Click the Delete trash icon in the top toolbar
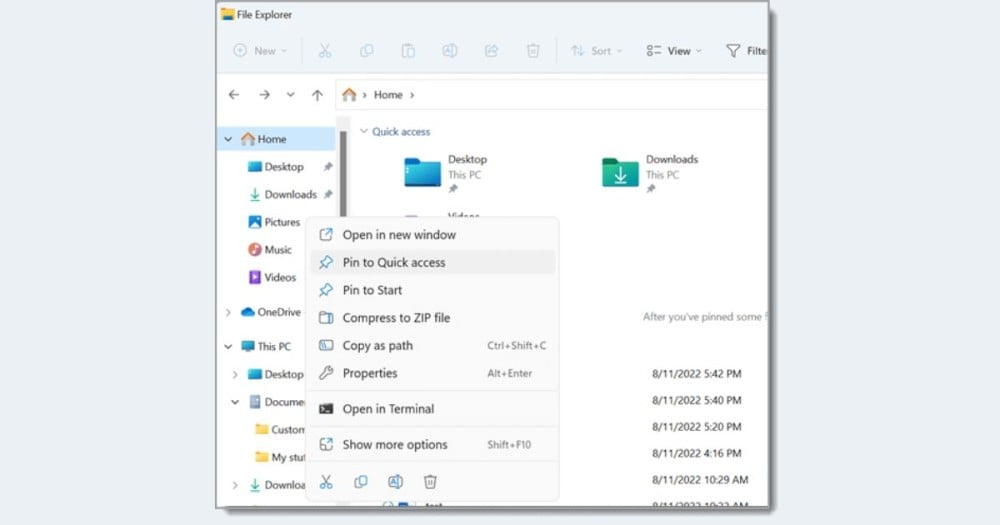This screenshot has height=525, width=1000. 533,51
